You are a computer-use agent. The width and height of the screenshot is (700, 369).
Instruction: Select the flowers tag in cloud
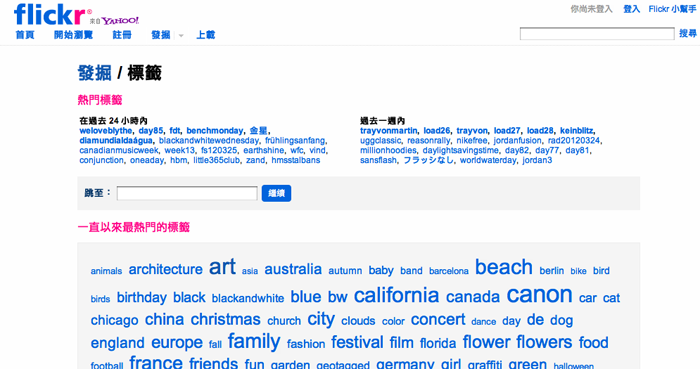tap(544, 342)
